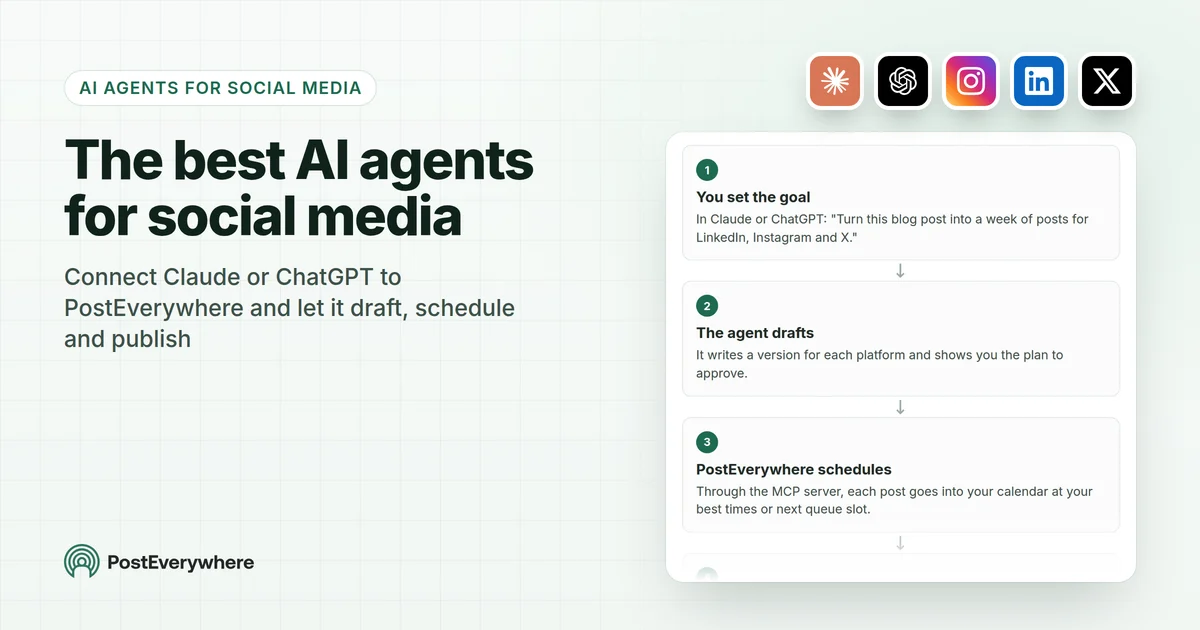
Task: Click the 'Through the MCP server' description text
Action: [894, 500]
